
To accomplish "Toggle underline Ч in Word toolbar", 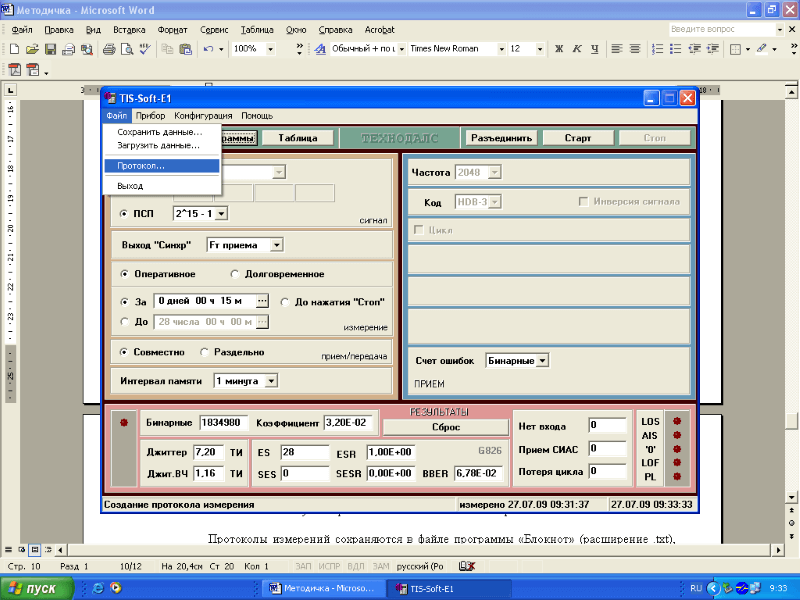I will tap(594, 49).
